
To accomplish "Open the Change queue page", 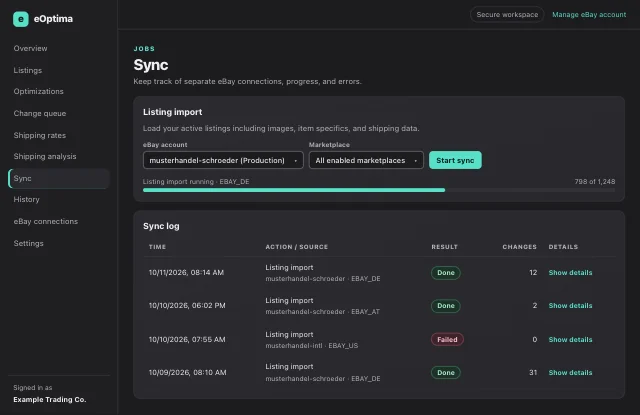I will (40, 113).
